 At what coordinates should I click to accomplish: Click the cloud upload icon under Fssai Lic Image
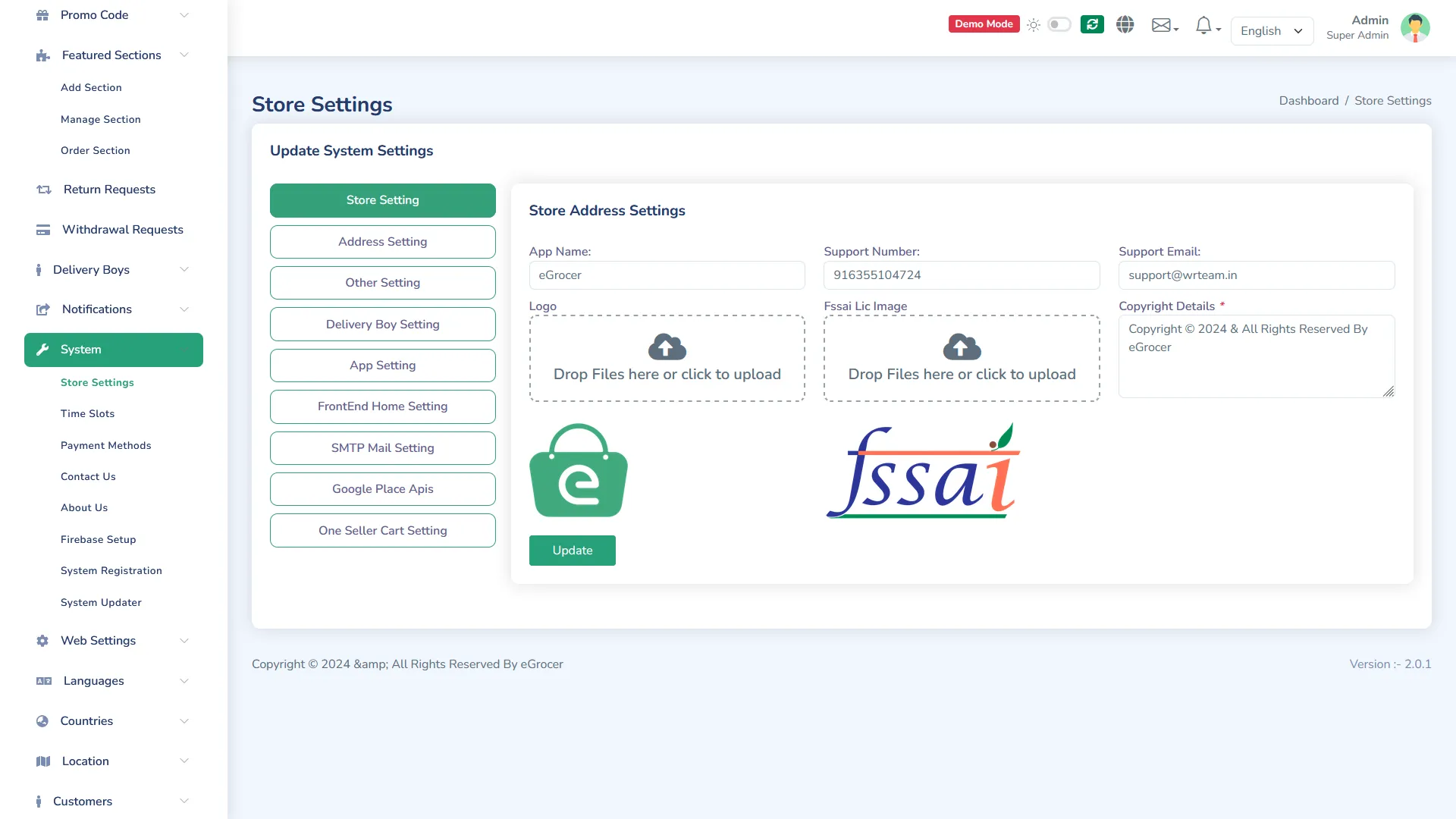(x=962, y=347)
